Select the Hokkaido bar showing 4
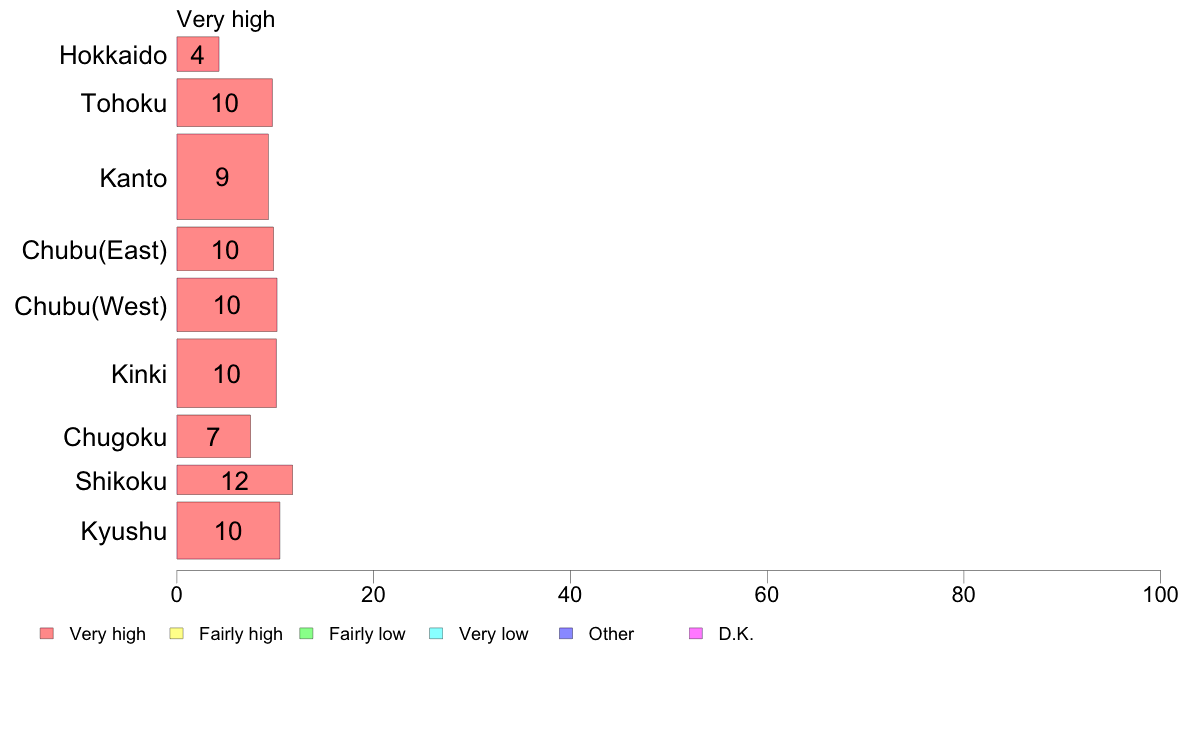Viewport: 1188px width, 736px height. click(198, 55)
